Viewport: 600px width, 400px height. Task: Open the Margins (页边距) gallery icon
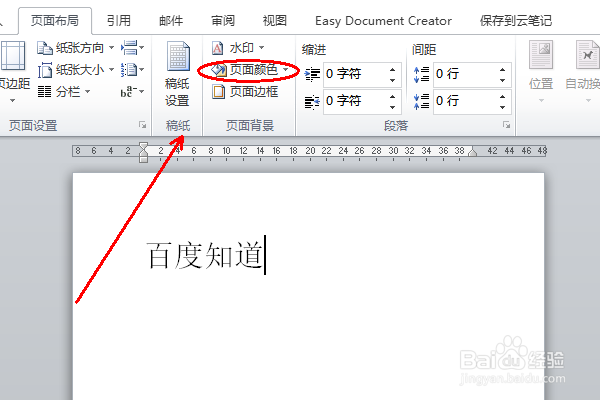point(13,56)
